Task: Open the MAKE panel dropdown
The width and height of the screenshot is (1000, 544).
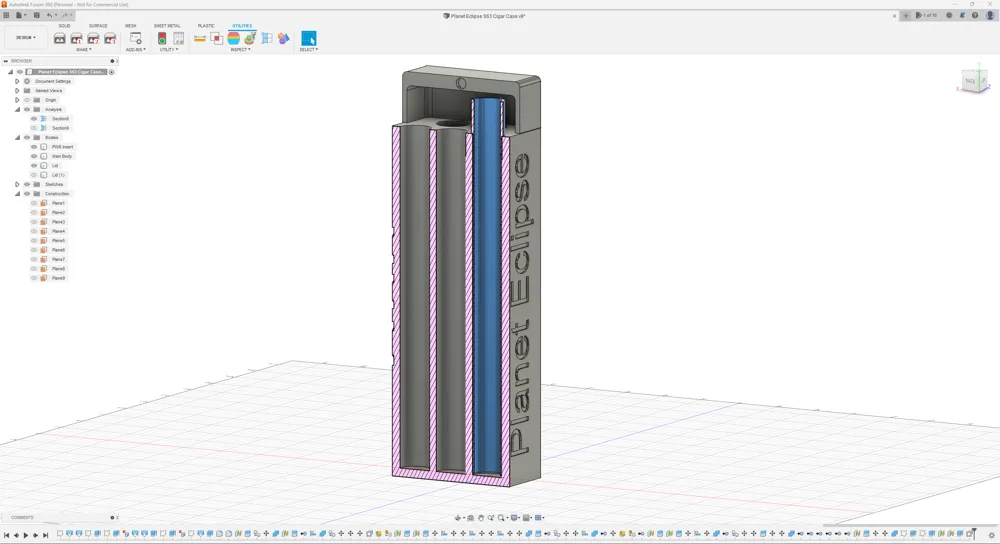Action: tap(84, 50)
